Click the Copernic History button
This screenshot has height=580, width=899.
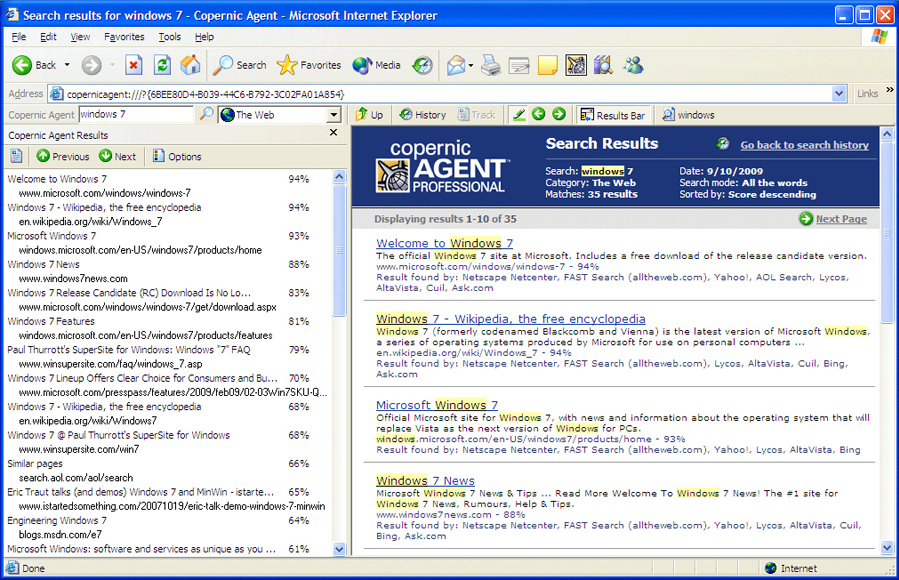422,115
